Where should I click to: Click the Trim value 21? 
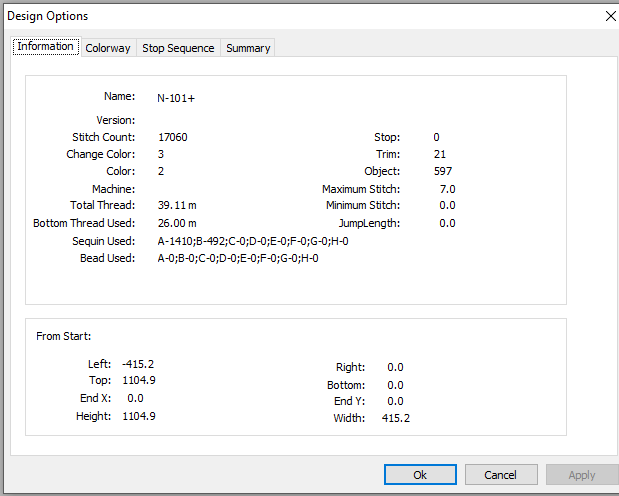(439, 154)
